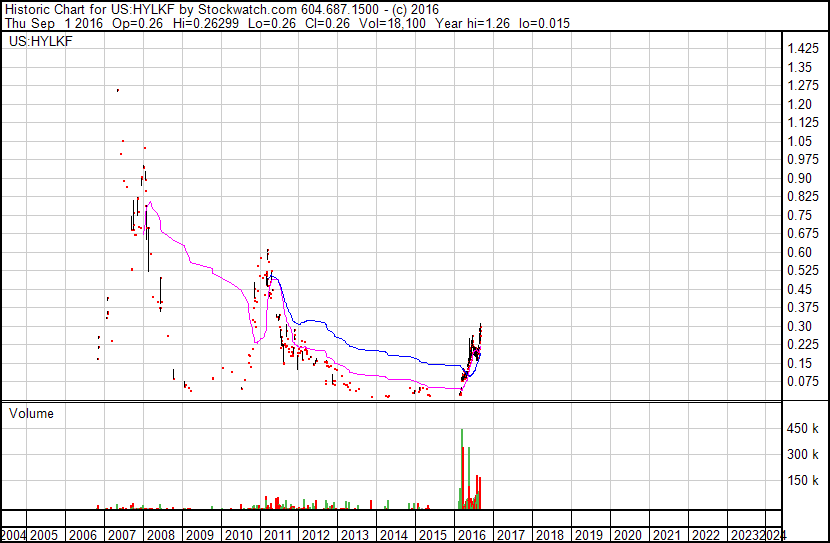Click the 0.60 price axis value
830x543 pixels.
point(799,252)
